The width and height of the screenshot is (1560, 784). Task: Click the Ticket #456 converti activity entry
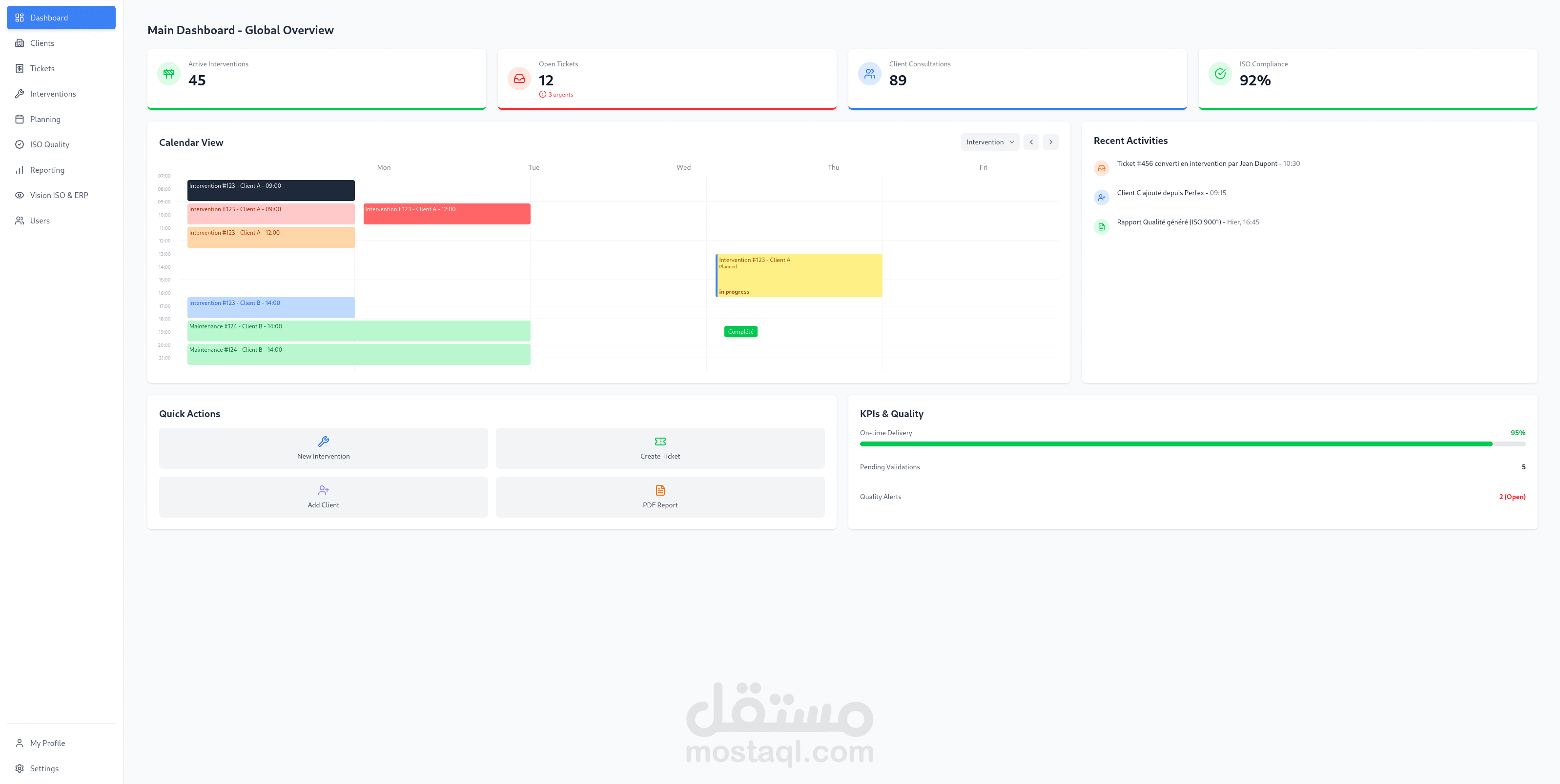[1208, 163]
